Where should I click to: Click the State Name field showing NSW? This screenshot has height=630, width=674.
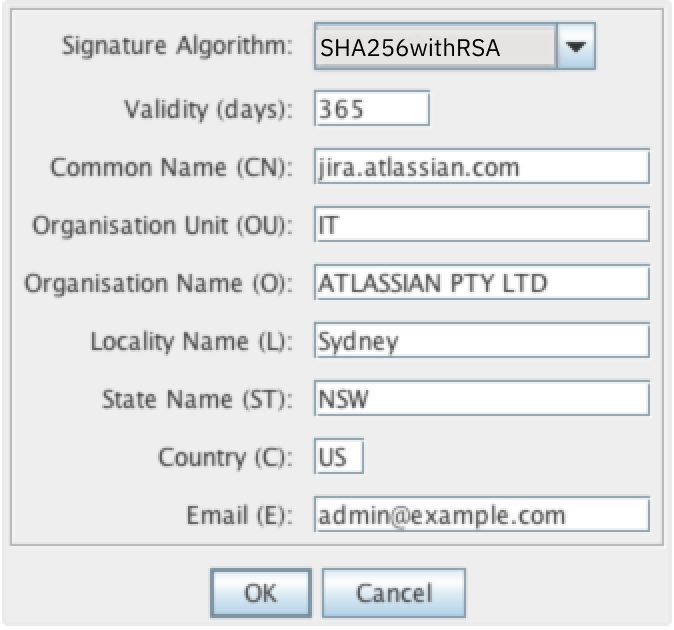coord(481,399)
